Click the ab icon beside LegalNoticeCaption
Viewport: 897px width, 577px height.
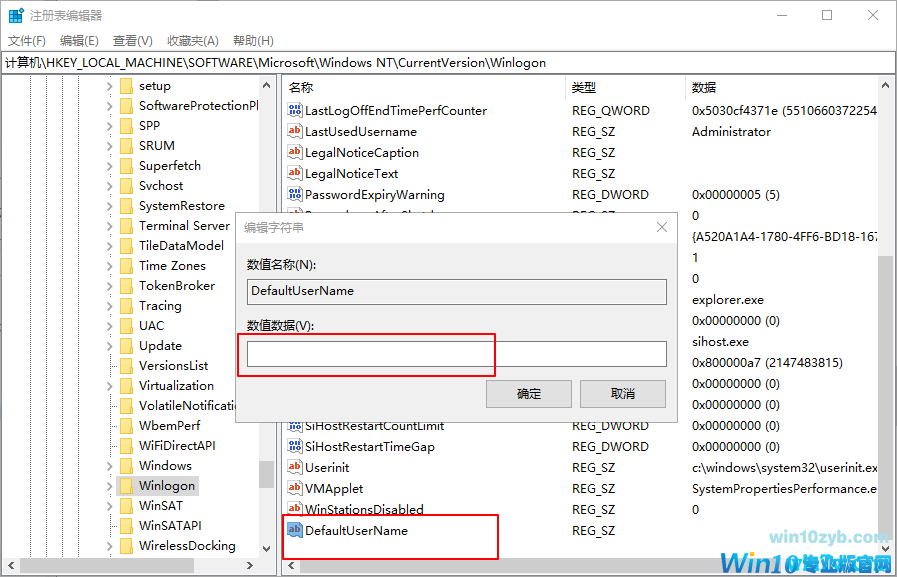(294, 152)
